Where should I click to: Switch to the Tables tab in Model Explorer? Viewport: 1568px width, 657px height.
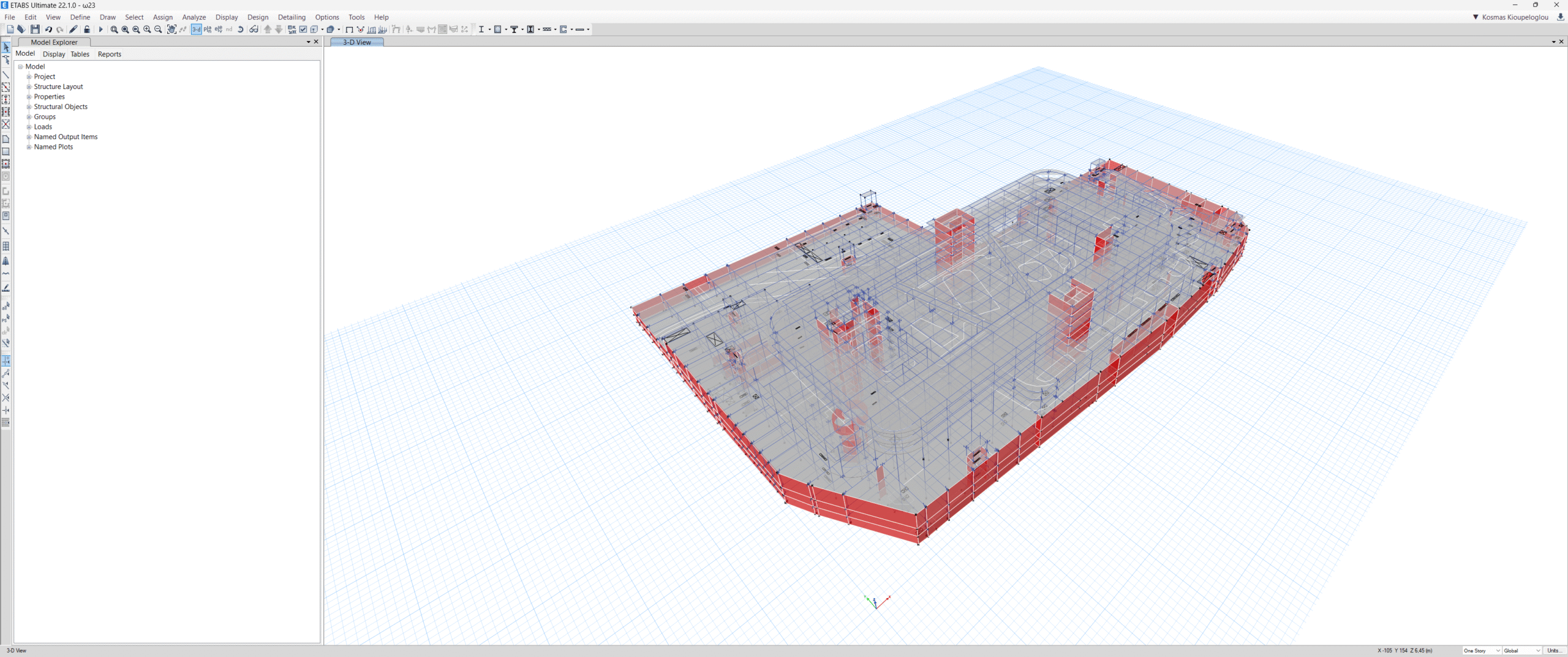coord(80,54)
